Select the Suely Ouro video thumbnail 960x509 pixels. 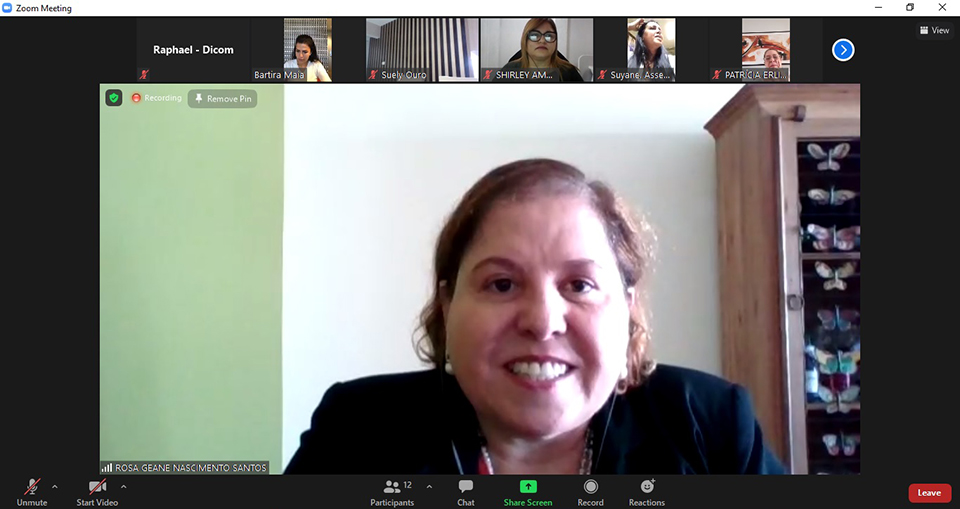click(421, 50)
